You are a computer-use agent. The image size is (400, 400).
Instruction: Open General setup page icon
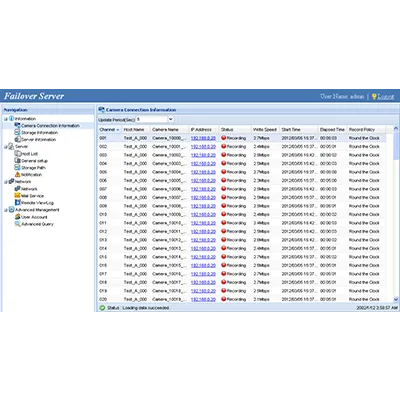(x=17, y=161)
